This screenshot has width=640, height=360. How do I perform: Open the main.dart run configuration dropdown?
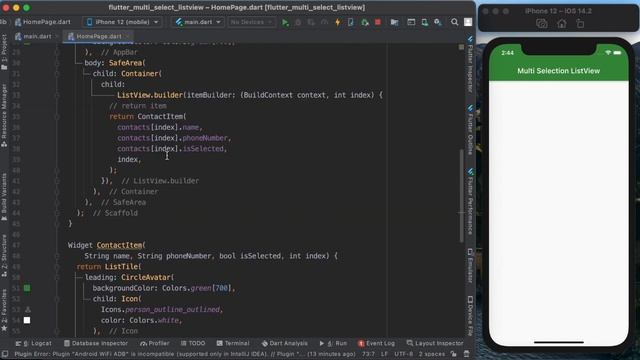coord(198,22)
